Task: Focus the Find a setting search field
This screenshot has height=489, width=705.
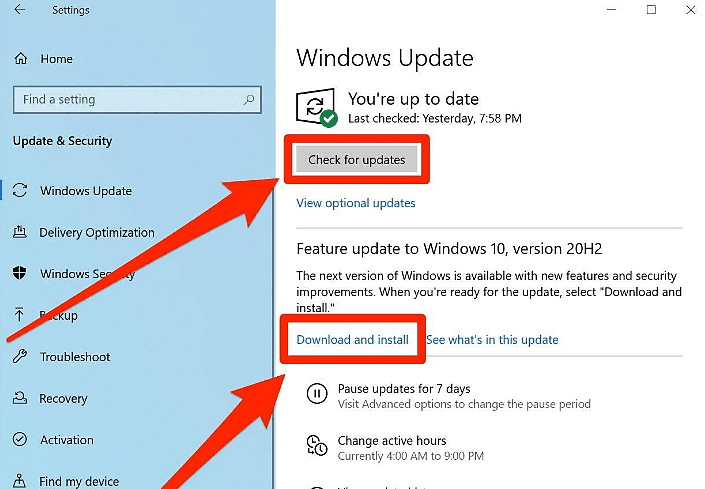Action: [x=137, y=99]
